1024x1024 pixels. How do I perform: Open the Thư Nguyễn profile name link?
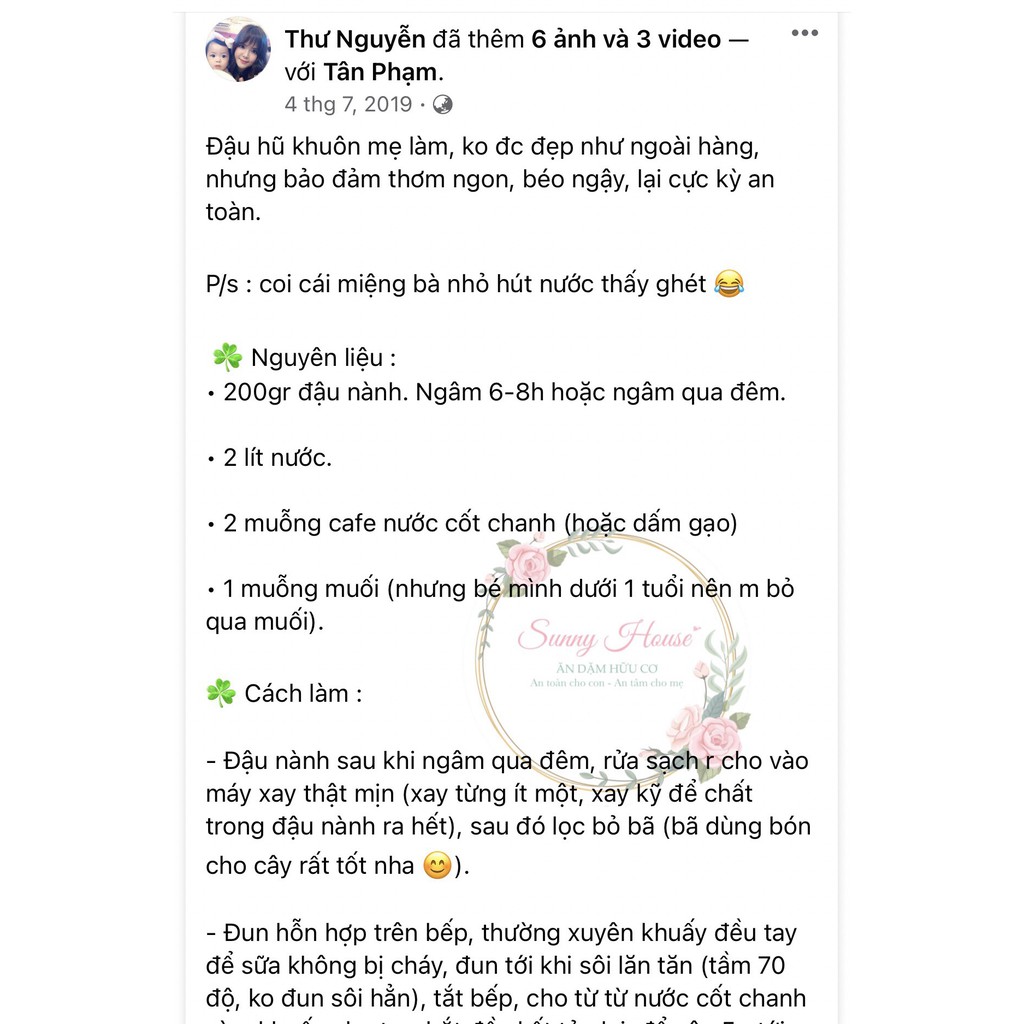coord(355,39)
